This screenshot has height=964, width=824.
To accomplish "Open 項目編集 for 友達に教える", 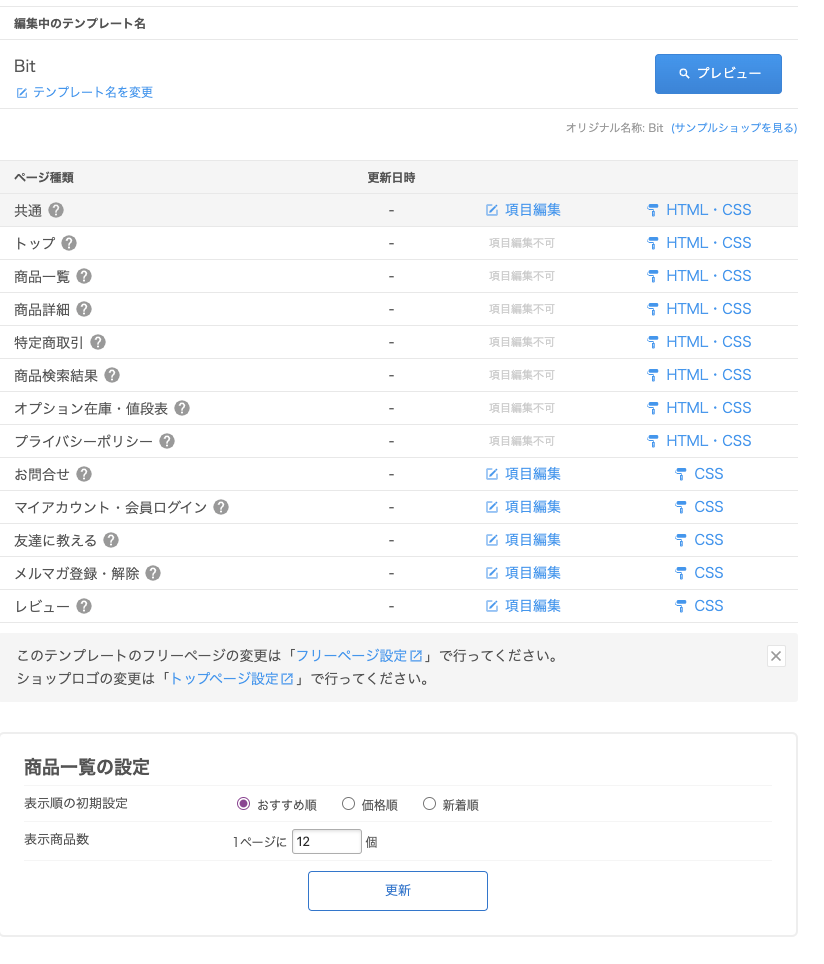I will point(523,540).
